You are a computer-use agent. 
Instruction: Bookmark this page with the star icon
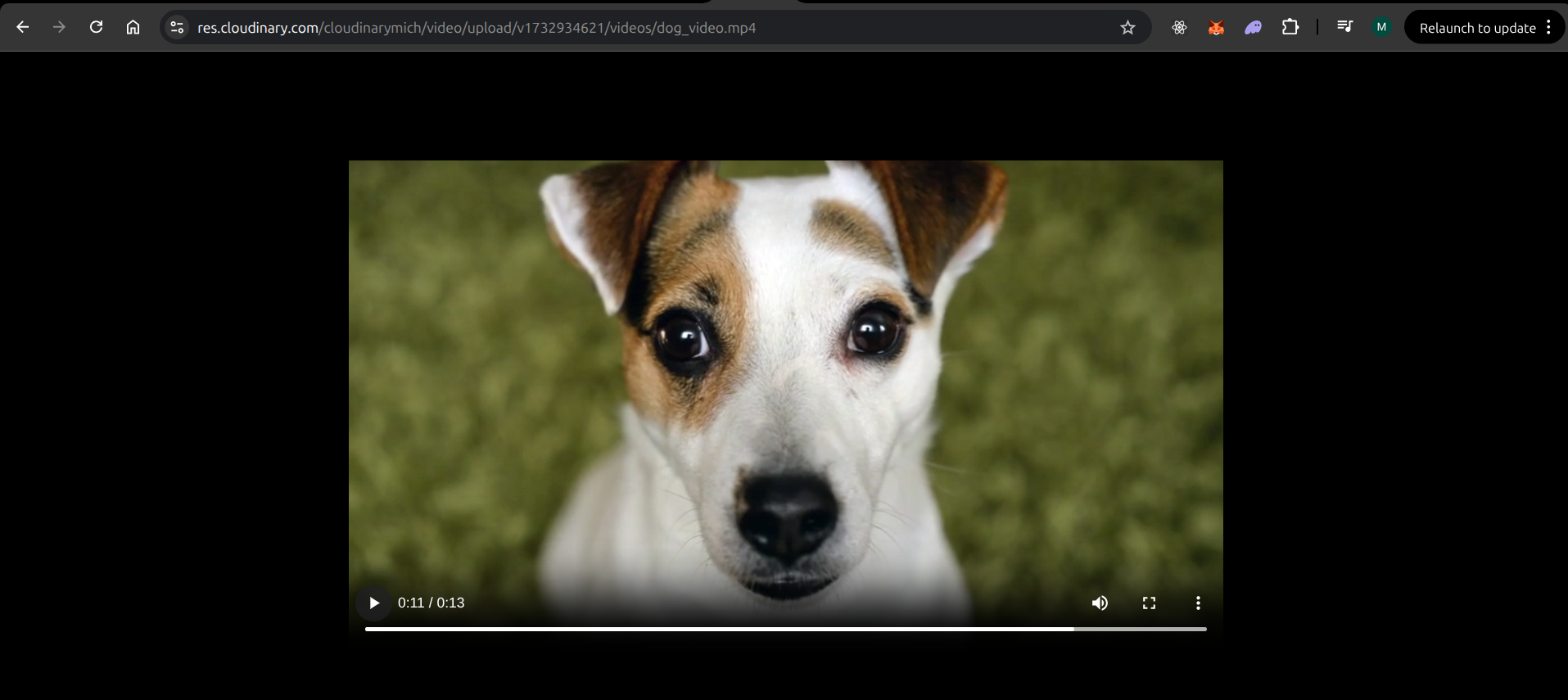click(1127, 28)
